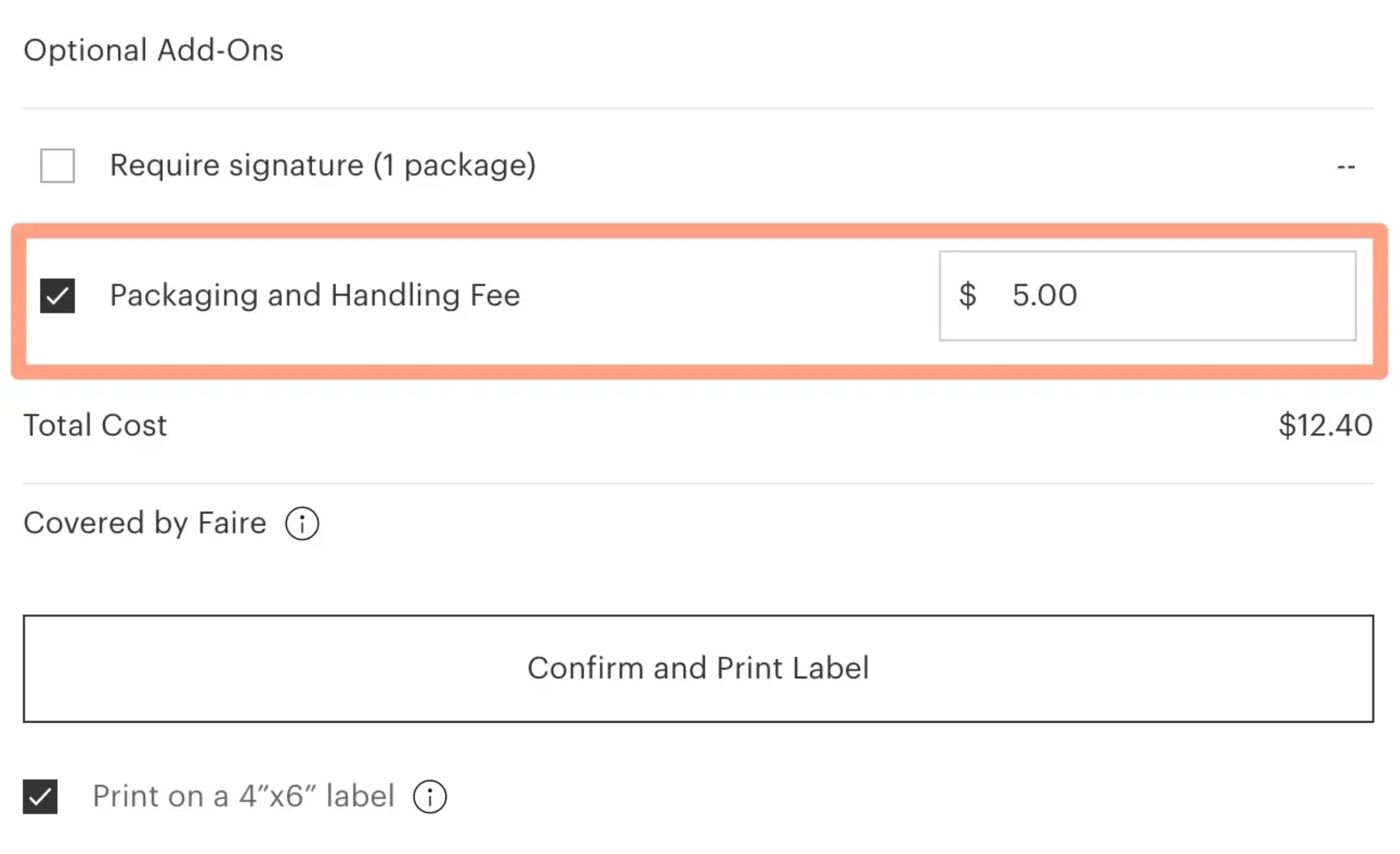The image size is (1400, 854).
Task: Uncheck the Packaging and Handling Fee checkbox
Action: pyautogui.click(x=57, y=296)
